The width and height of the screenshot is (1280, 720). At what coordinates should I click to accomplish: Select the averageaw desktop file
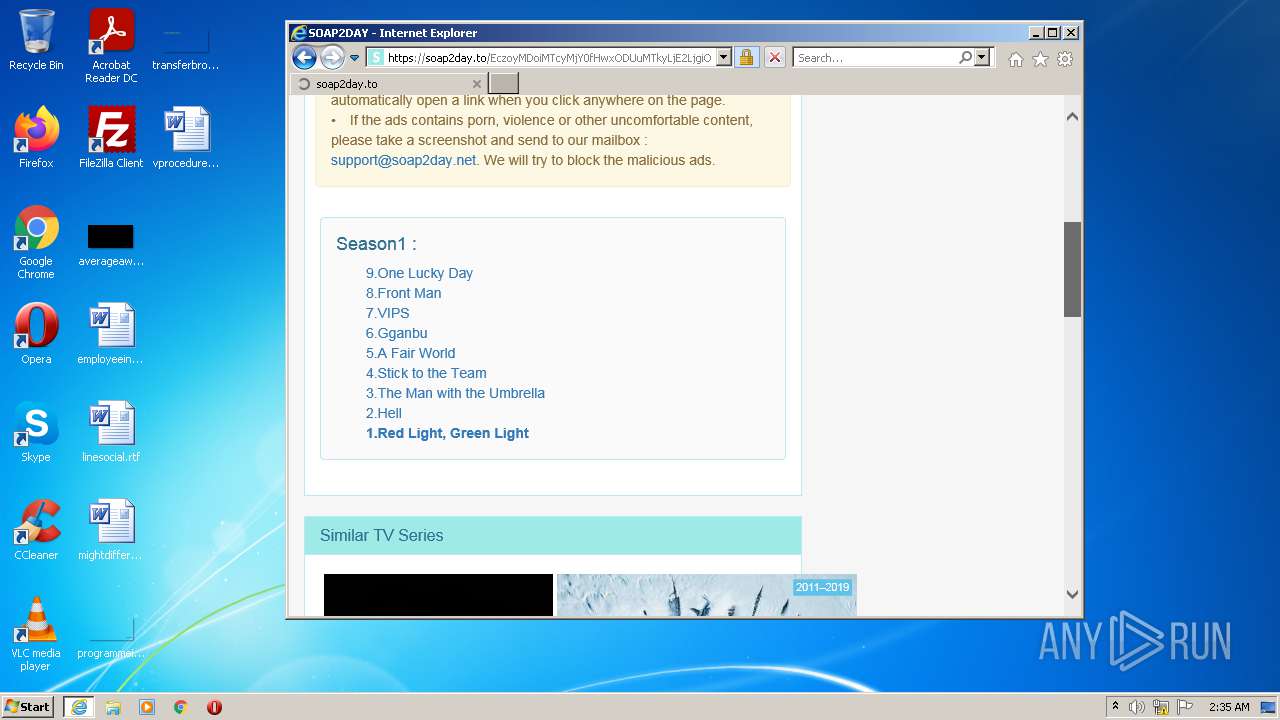111,244
